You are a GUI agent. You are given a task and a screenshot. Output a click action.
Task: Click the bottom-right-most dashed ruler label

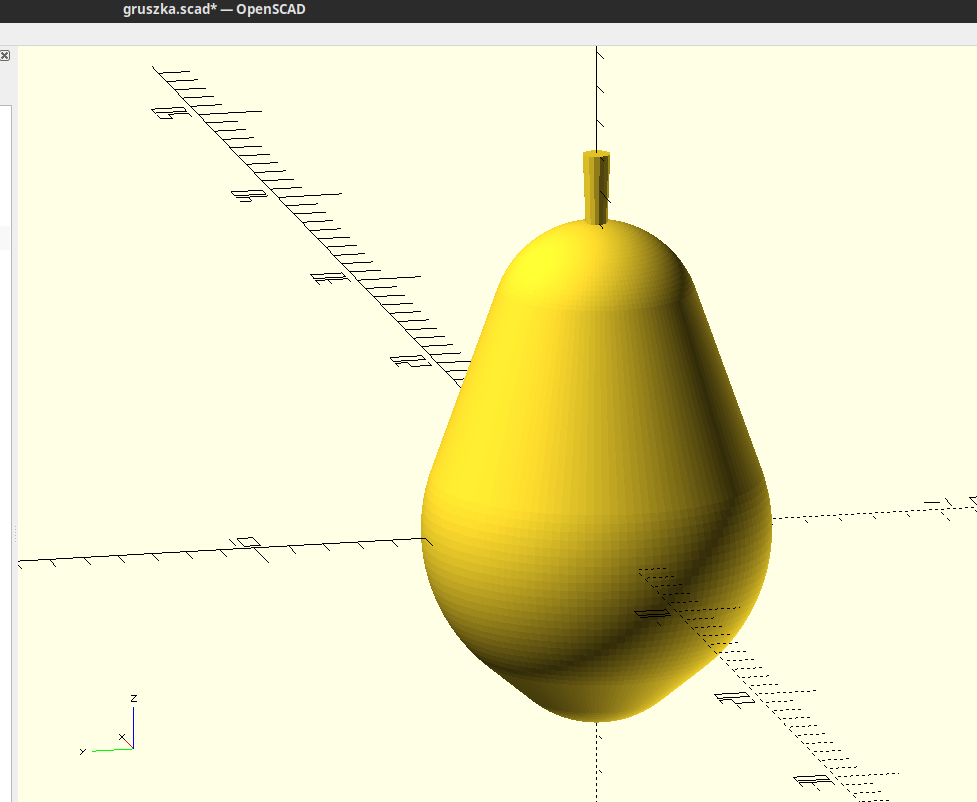tap(813, 781)
